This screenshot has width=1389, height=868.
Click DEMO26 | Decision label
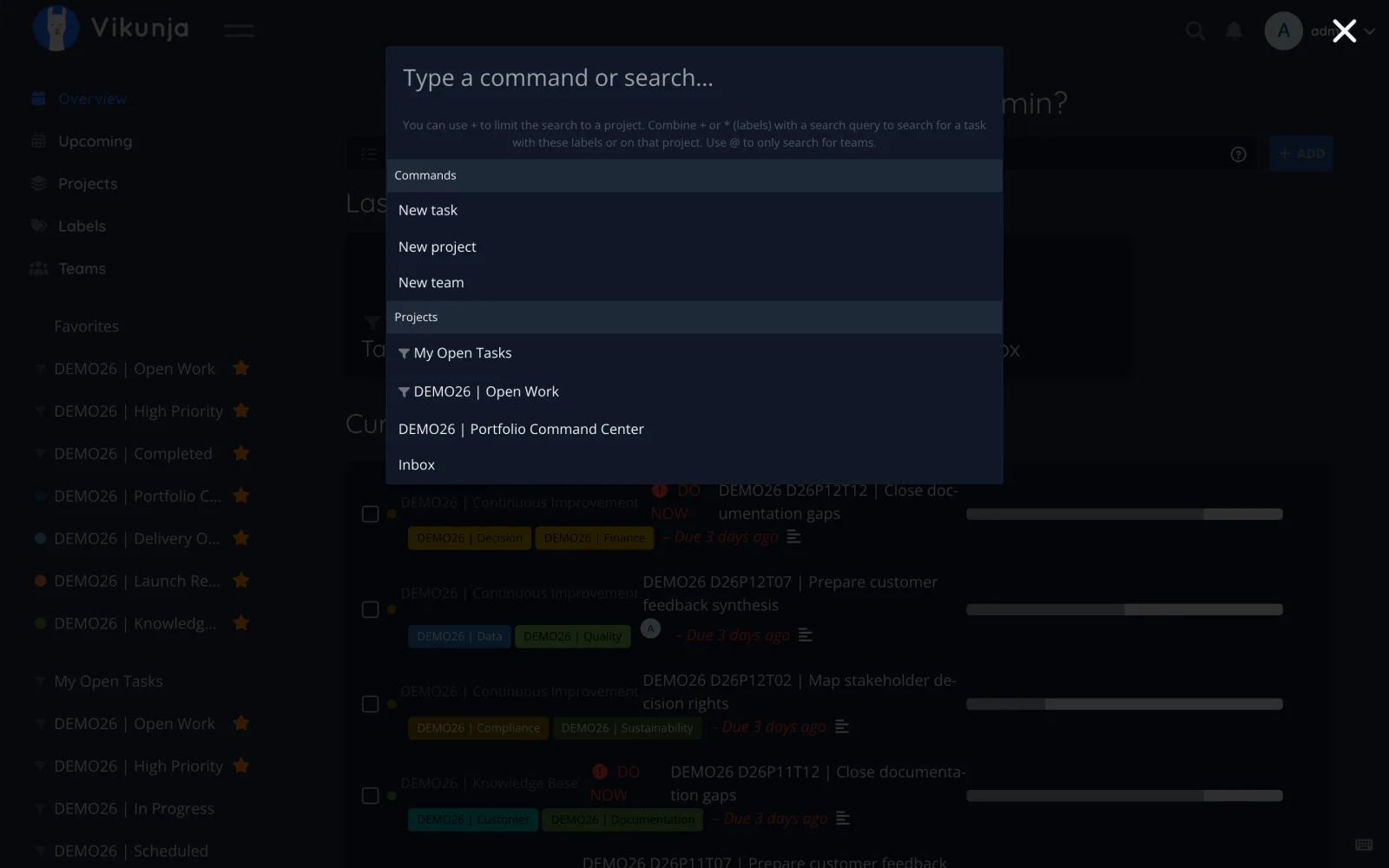[470, 538]
